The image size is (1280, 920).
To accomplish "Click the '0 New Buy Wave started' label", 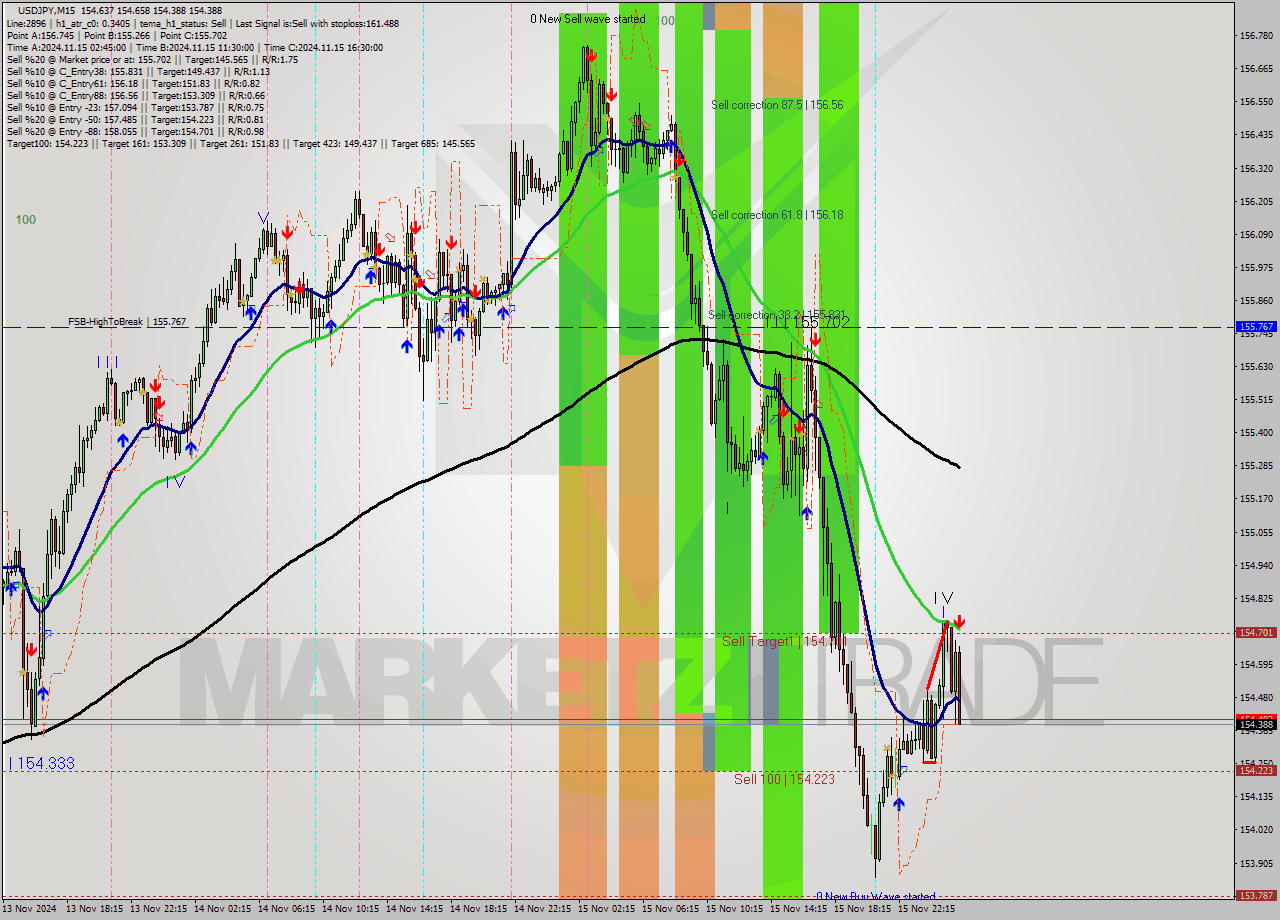I will pyautogui.click(x=876, y=897).
